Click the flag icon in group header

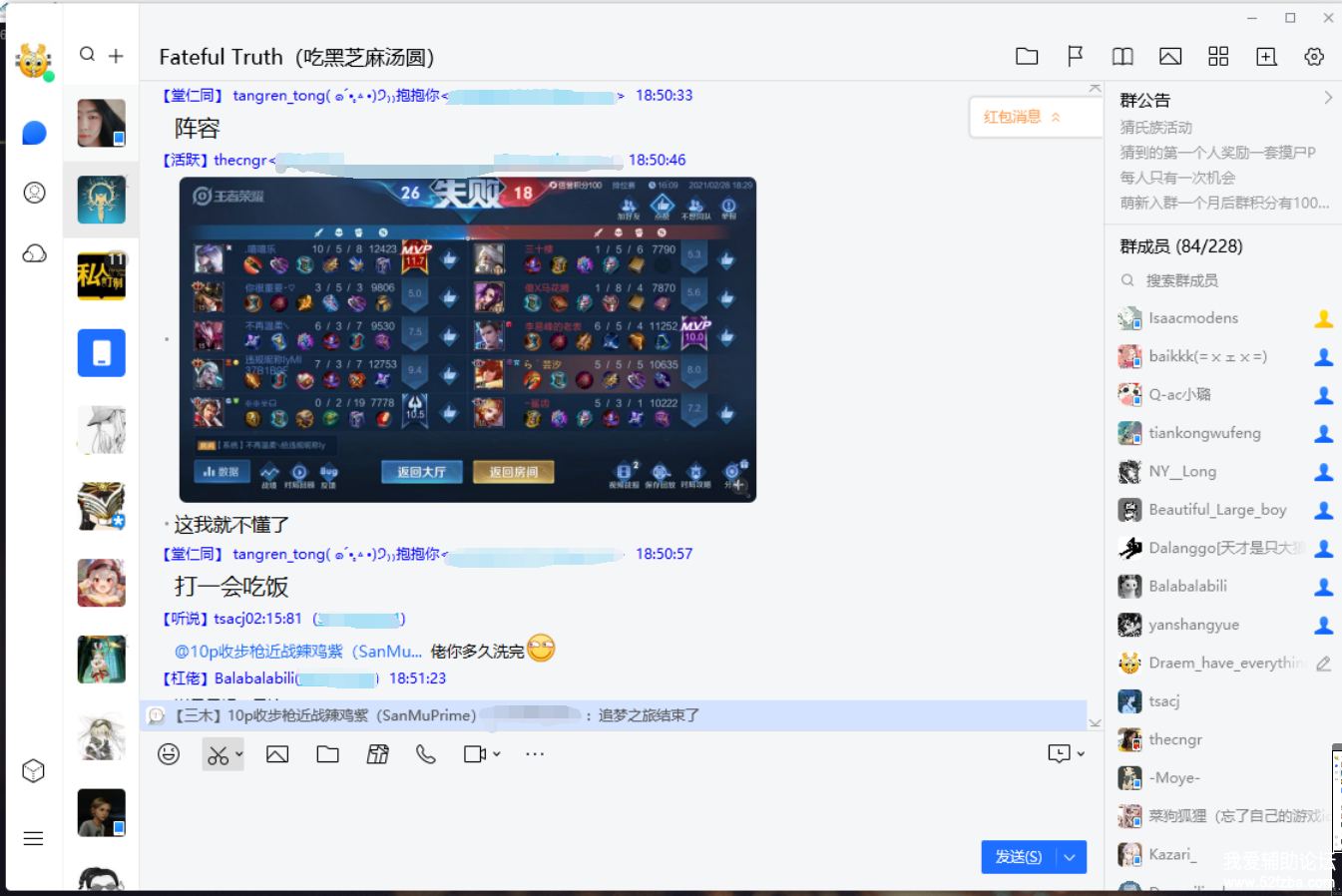point(1075,57)
